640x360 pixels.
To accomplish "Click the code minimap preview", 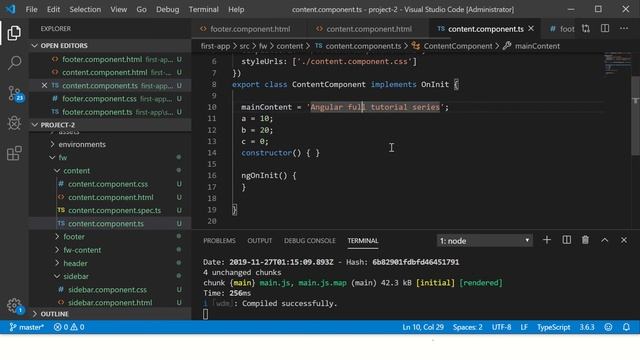I will 617,63.
